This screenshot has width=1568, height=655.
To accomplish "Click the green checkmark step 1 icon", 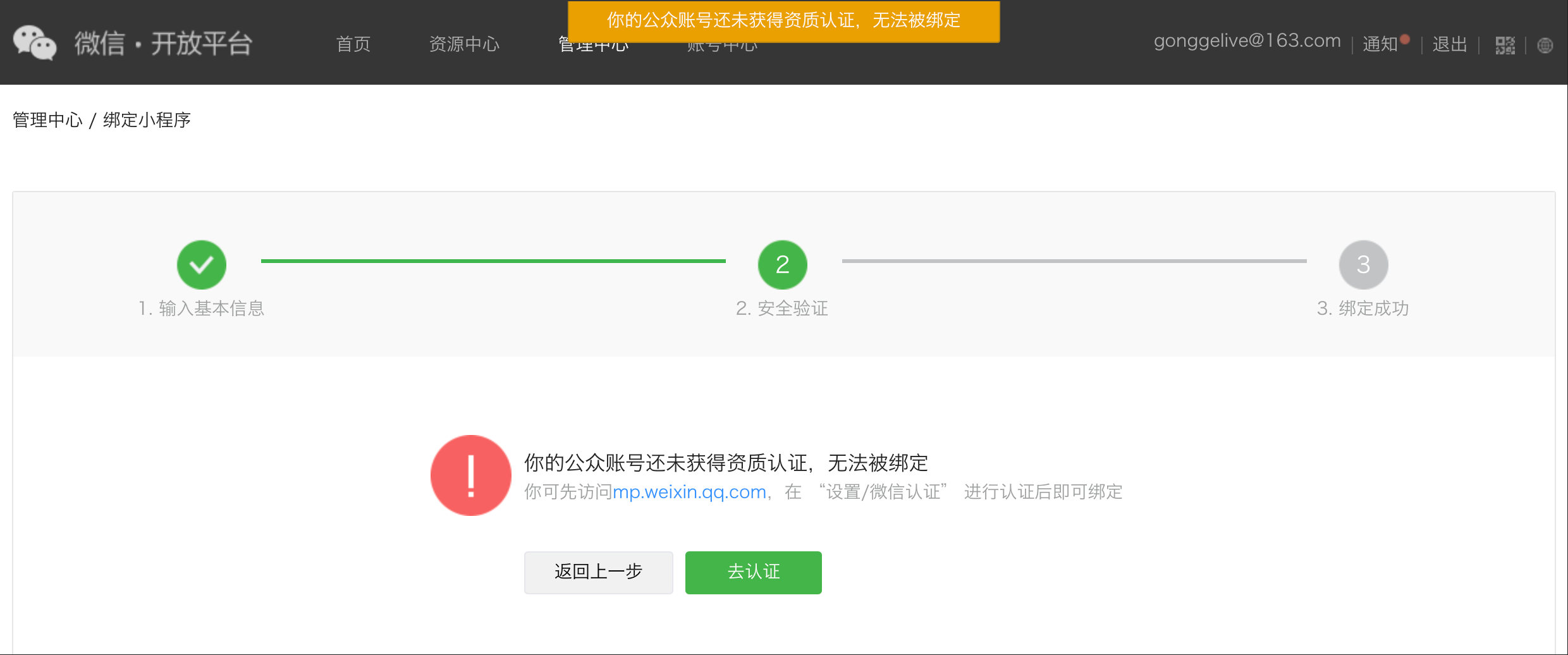I will 202,264.
